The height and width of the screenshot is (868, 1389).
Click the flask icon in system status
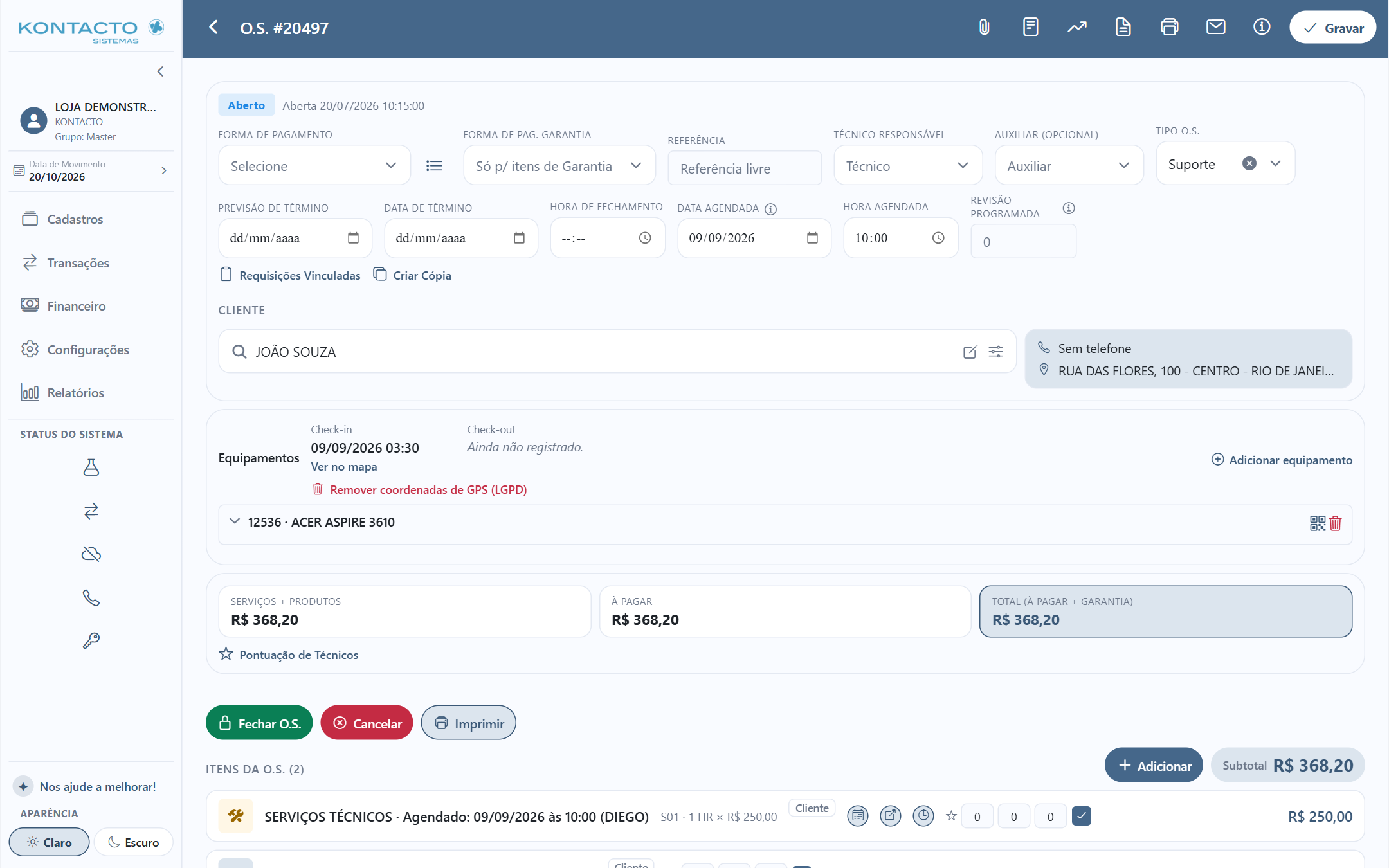(91, 467)
